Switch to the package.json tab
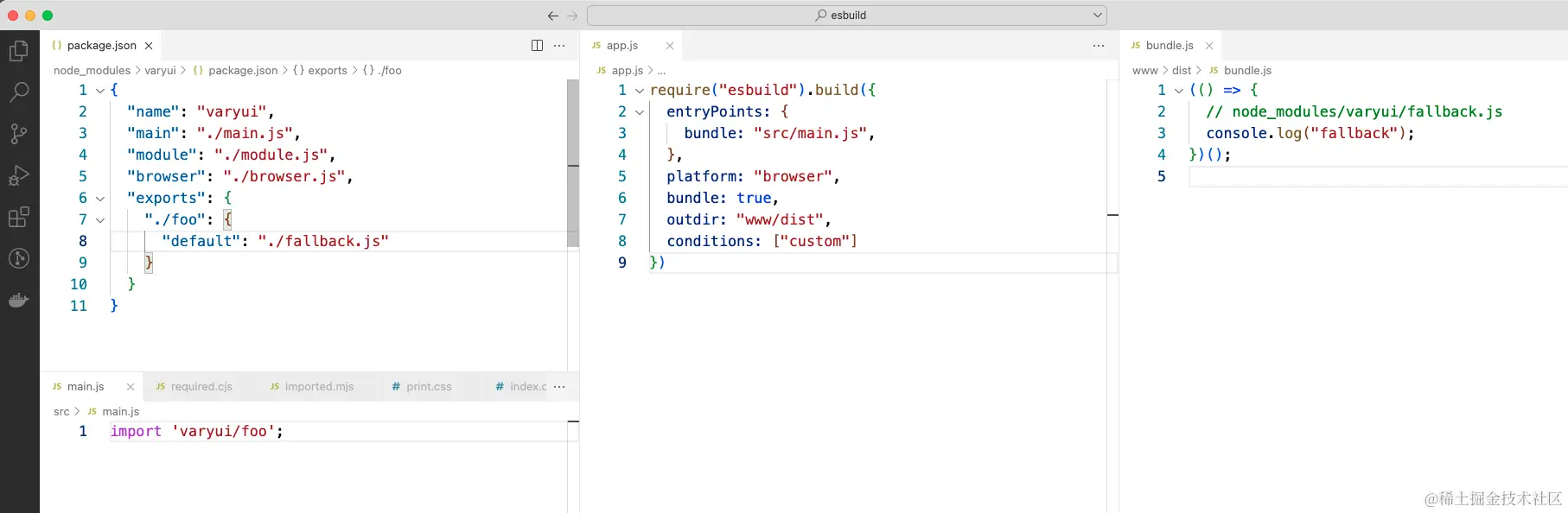This screenshot has width=1568, height=513. click(101, 46)
